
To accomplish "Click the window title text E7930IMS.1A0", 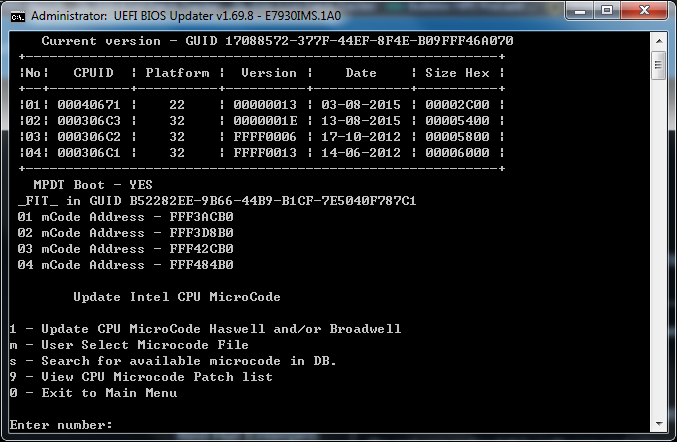I will coord(303,16).
